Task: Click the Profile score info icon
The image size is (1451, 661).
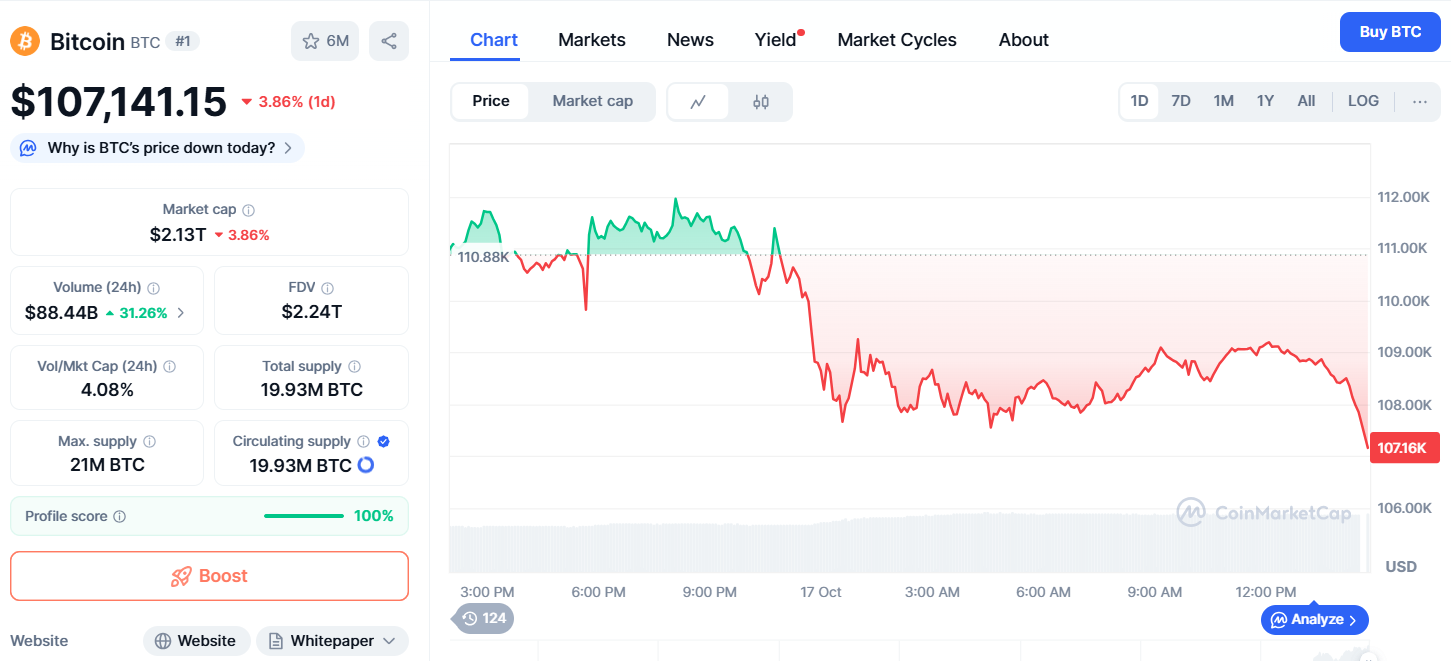Action: tap(120, 517)
